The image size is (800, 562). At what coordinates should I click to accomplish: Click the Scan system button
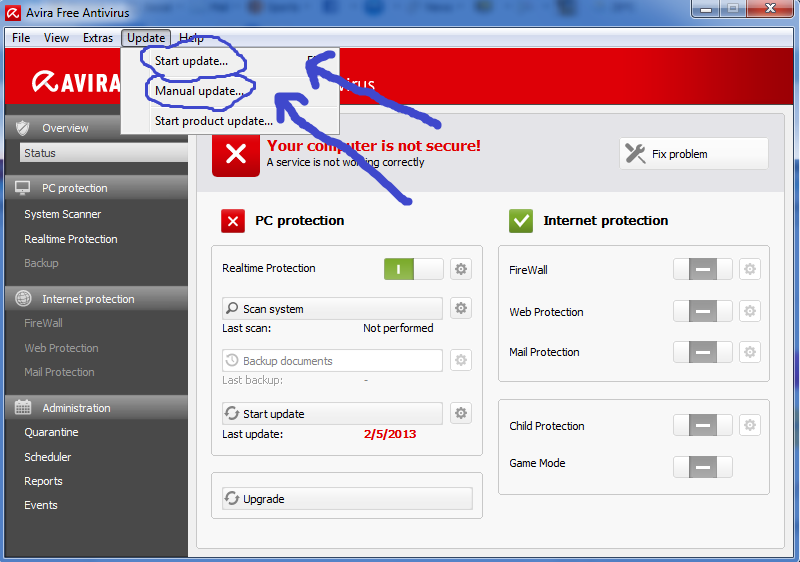tap(332, 309)
